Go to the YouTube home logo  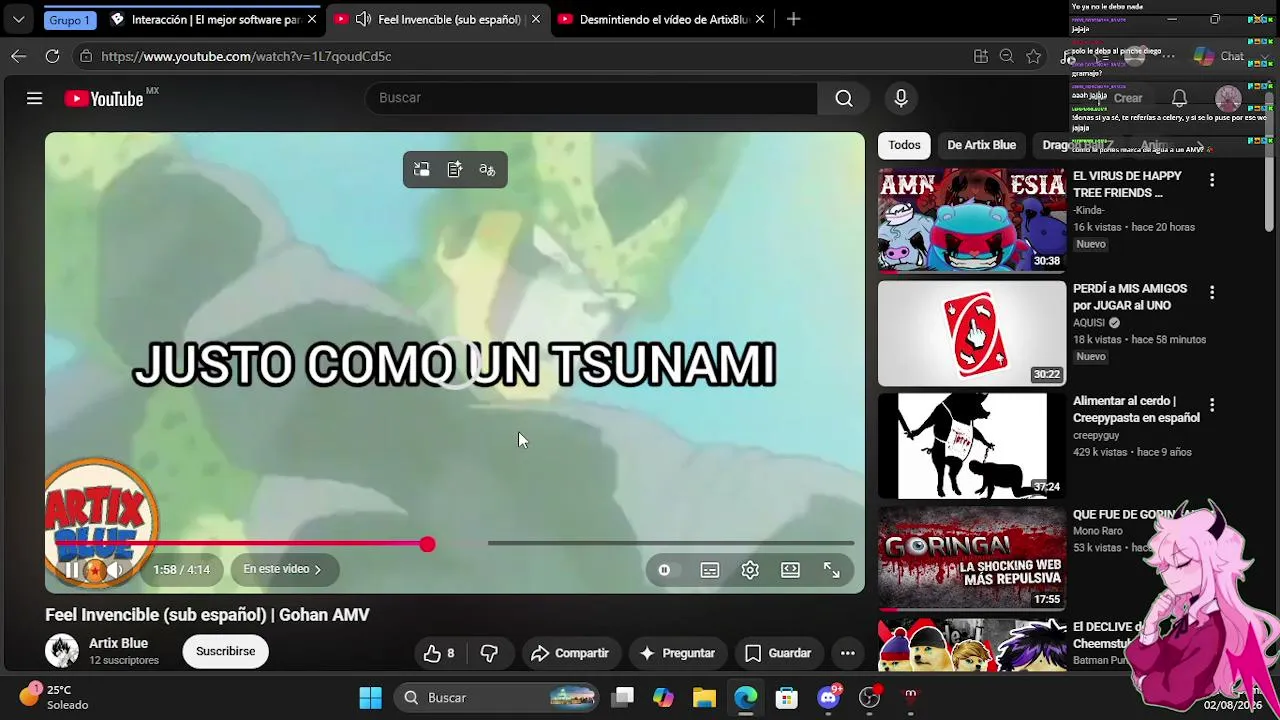[104, 98]
